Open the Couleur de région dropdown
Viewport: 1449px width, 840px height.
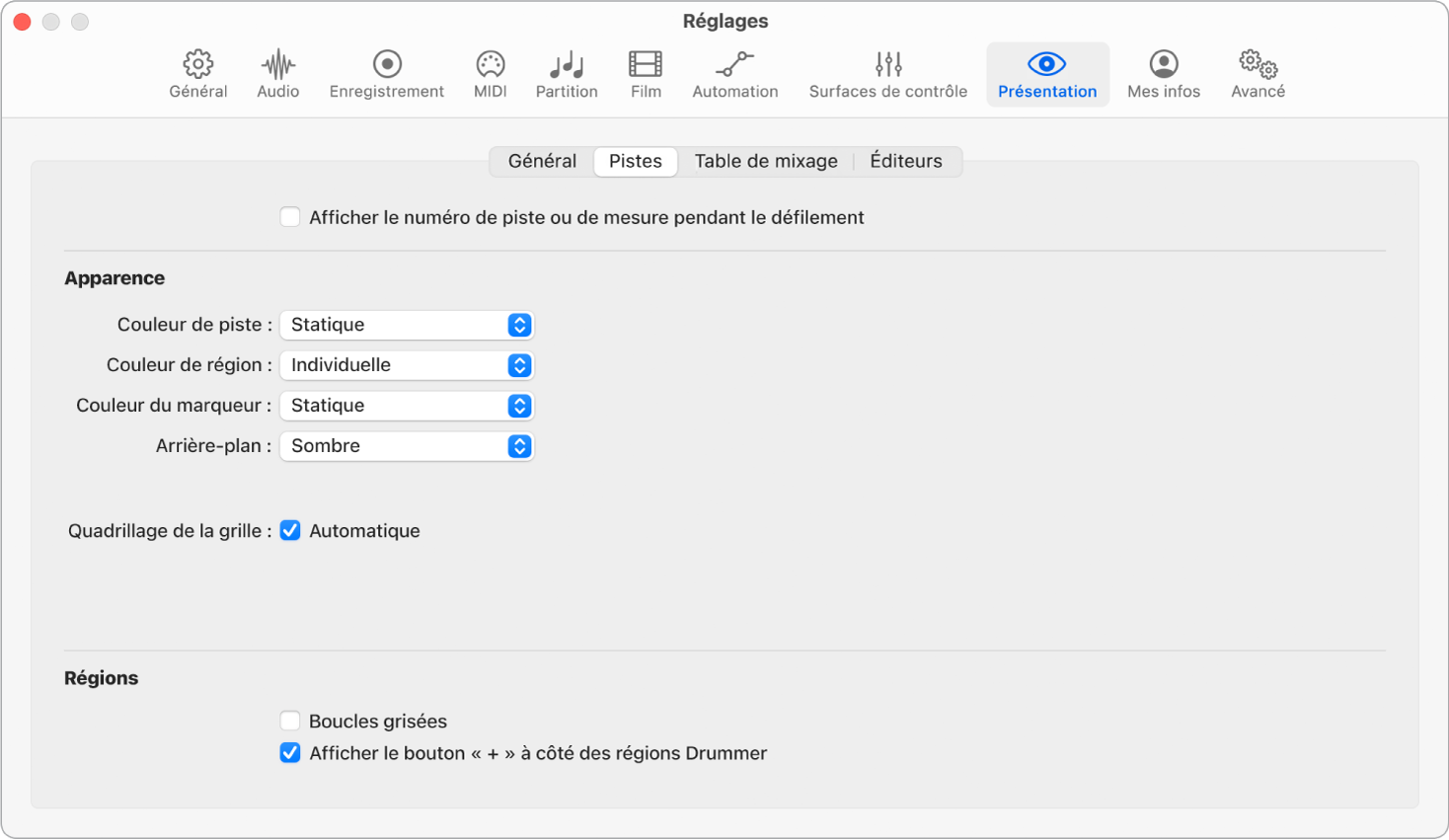pyautogui.click(x=407, y=365)
